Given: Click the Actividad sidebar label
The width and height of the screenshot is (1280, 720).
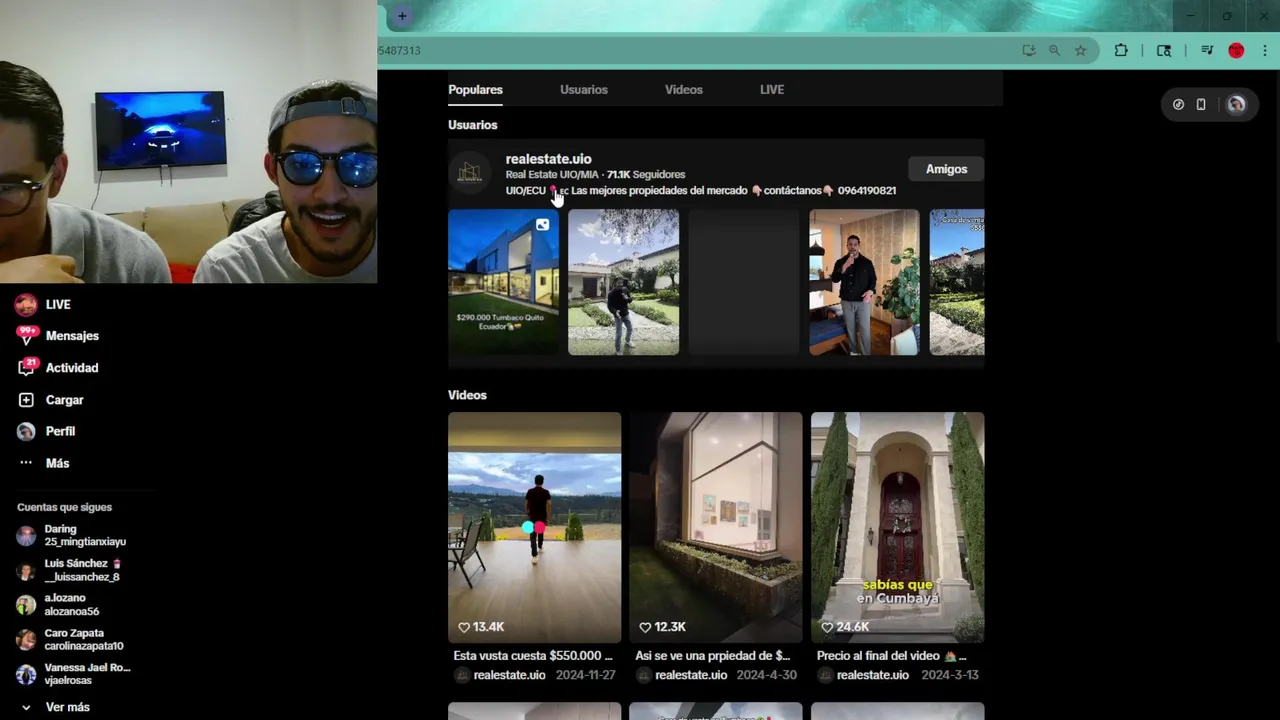Looking at the screenshot, I should tap(72, 368).
